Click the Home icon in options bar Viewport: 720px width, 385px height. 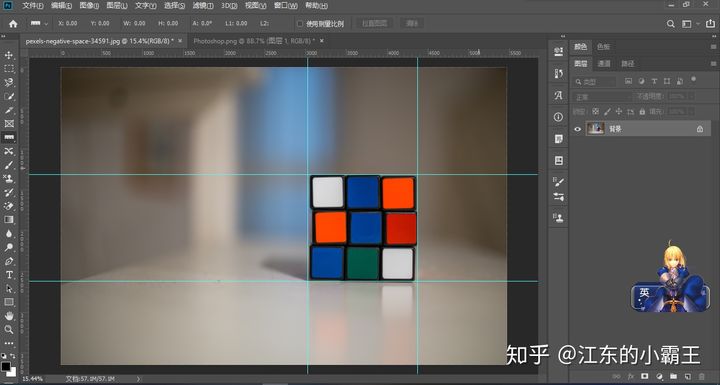point(13,24)
